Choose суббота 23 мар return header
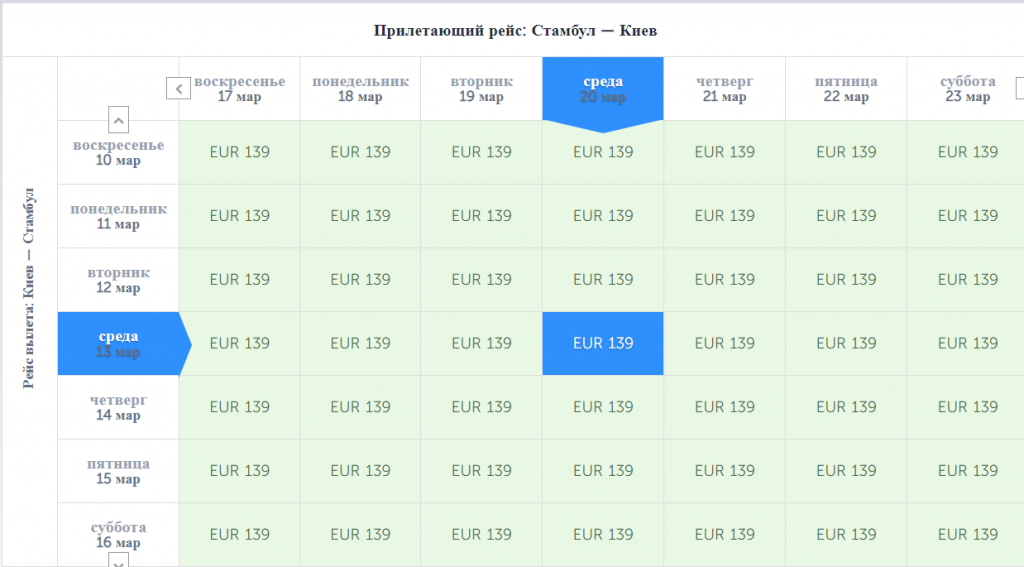 [966, 89]
